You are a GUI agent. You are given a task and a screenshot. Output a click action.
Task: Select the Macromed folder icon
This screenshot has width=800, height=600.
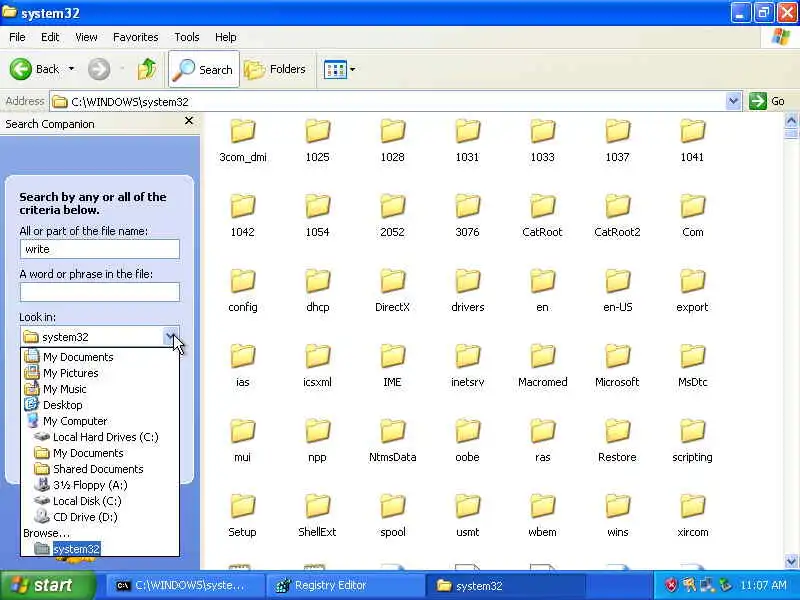pos(542,356)
